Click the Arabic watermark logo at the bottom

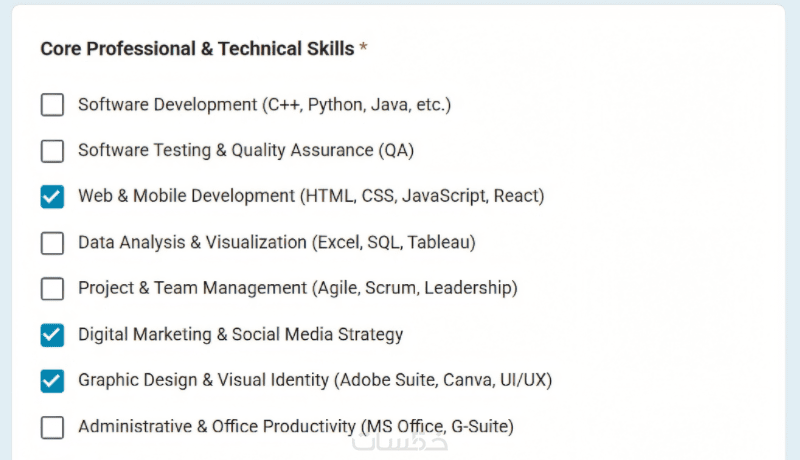click(400, 445)
